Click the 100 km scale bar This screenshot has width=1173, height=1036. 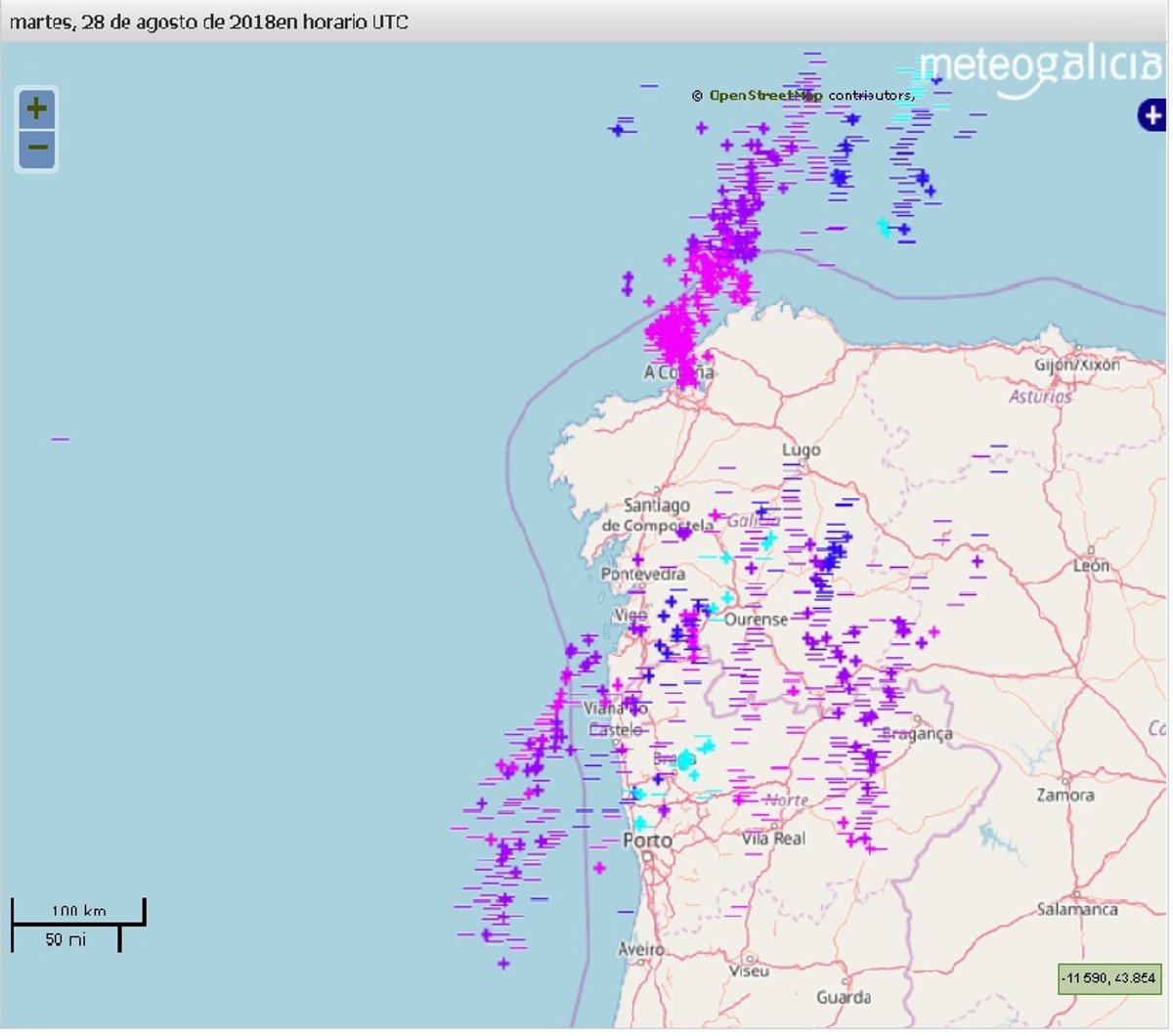pos(78,912)
